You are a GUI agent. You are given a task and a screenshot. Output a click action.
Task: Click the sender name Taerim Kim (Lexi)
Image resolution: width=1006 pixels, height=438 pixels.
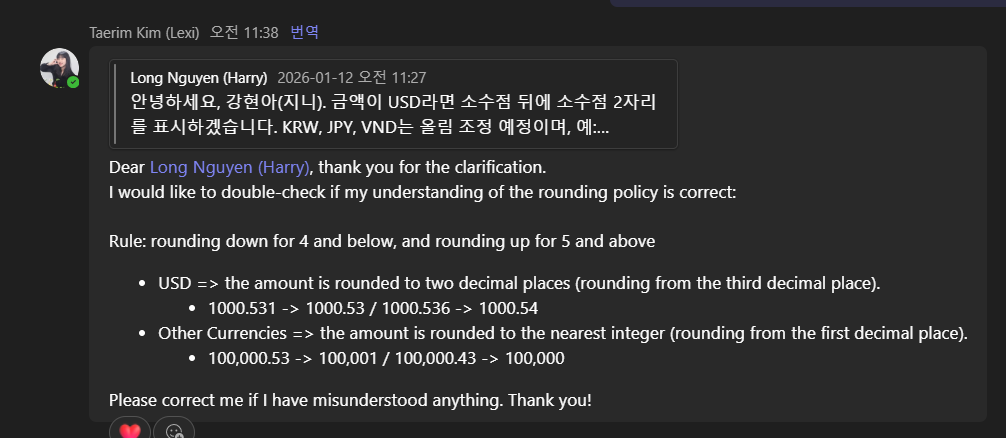pyautogui.click(x=145, y=32)
